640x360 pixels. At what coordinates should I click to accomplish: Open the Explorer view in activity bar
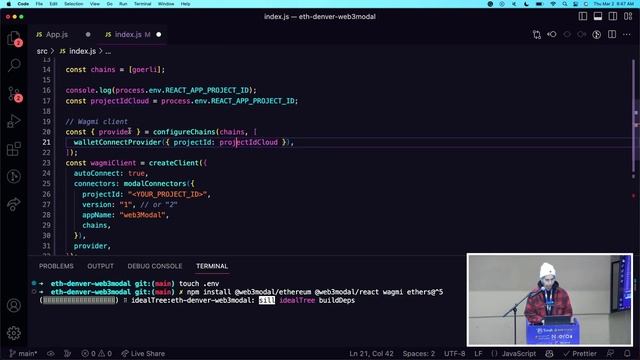point(13,38)
